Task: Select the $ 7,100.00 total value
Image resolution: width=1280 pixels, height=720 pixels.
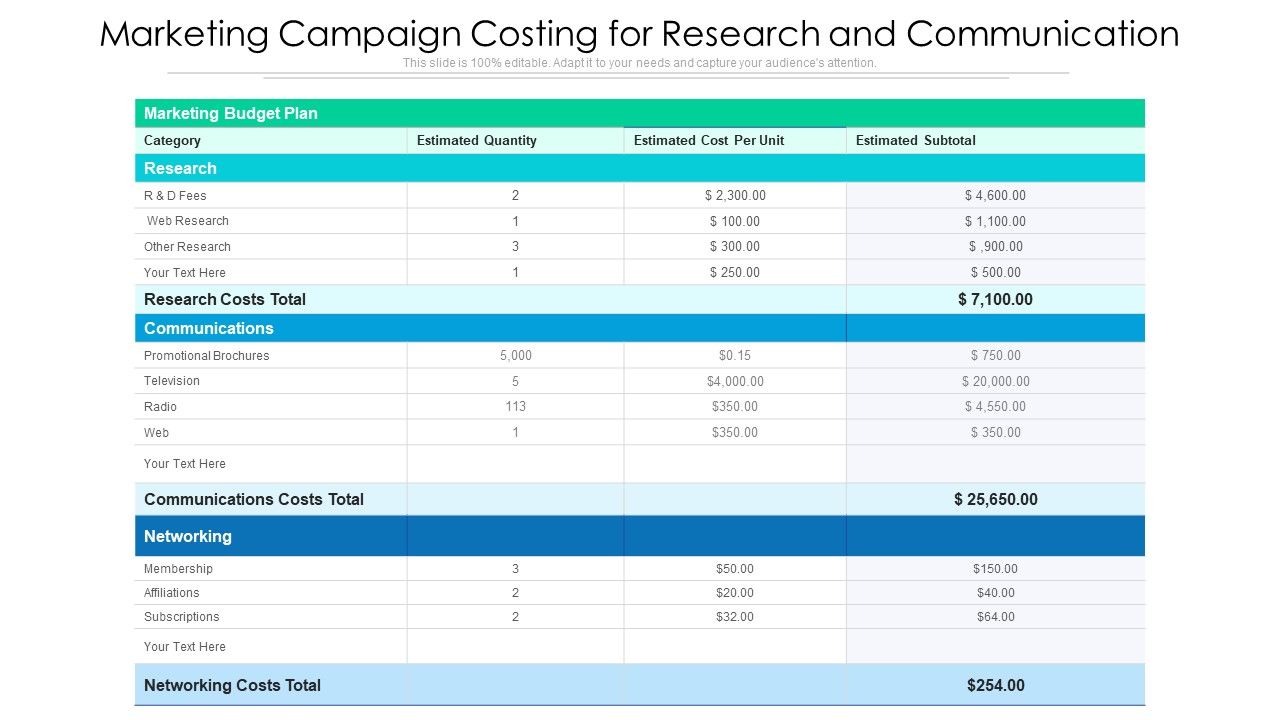Action: (x=995, y=299)
